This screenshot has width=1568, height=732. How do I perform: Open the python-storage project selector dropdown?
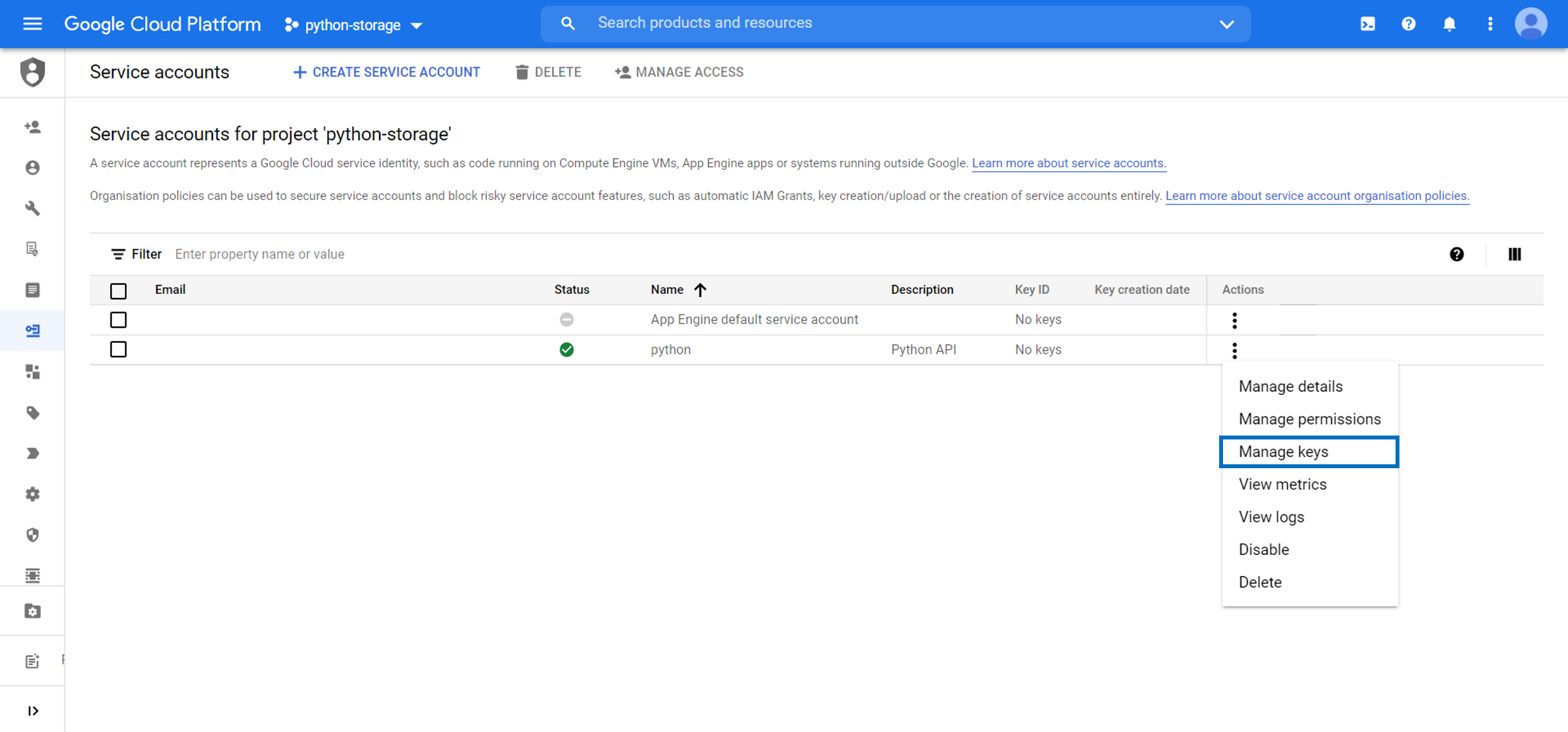(x=353, y=25)
